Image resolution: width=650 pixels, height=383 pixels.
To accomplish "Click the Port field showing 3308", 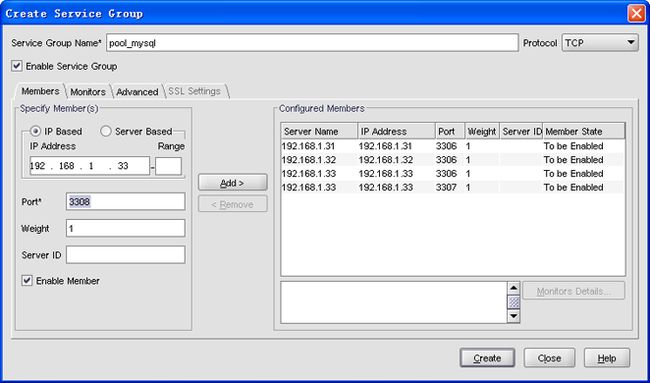I will pyautogui.click(x=125, y=201).
